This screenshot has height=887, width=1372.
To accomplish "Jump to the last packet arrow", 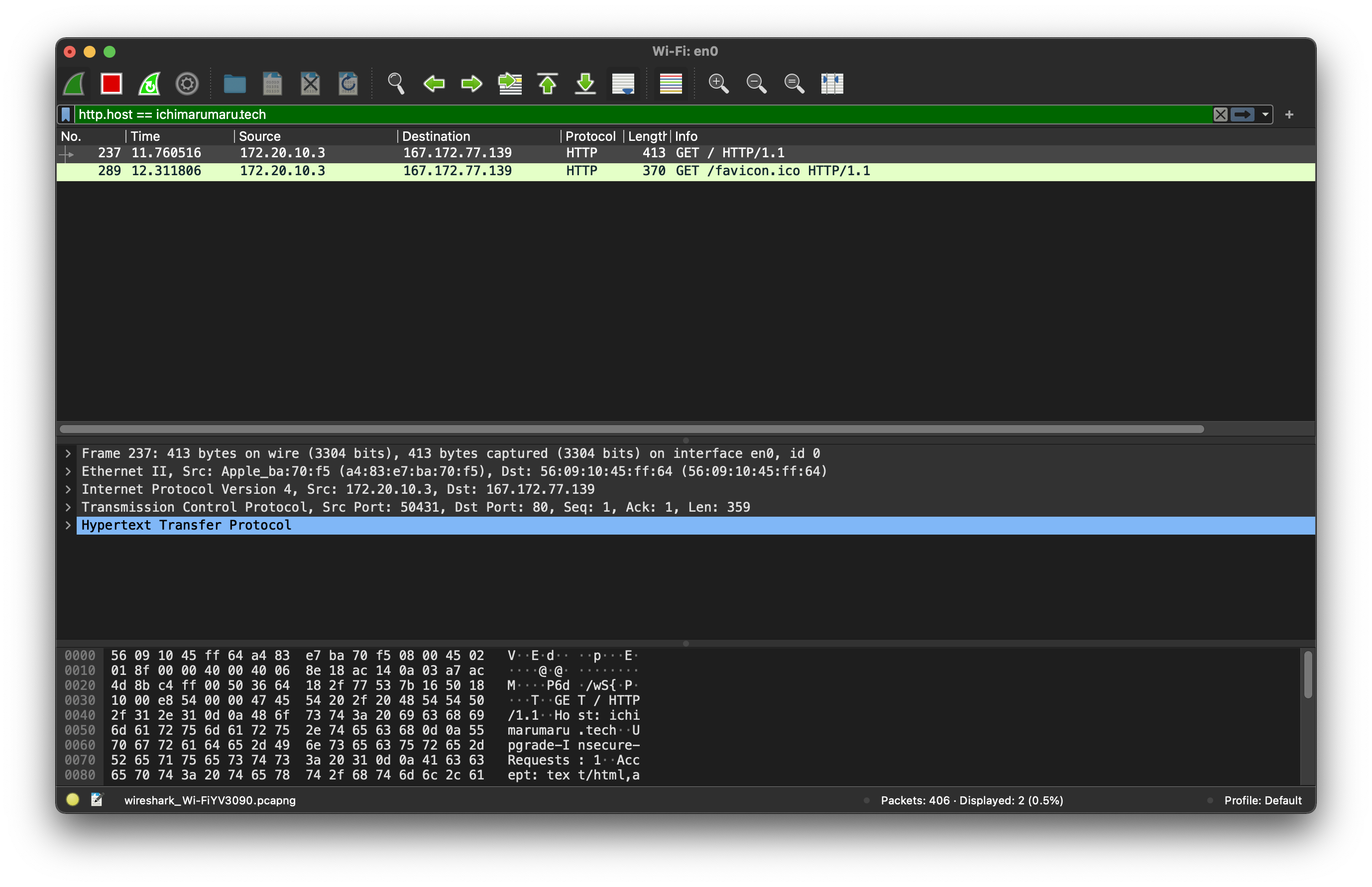I will [x=585, y=84].
